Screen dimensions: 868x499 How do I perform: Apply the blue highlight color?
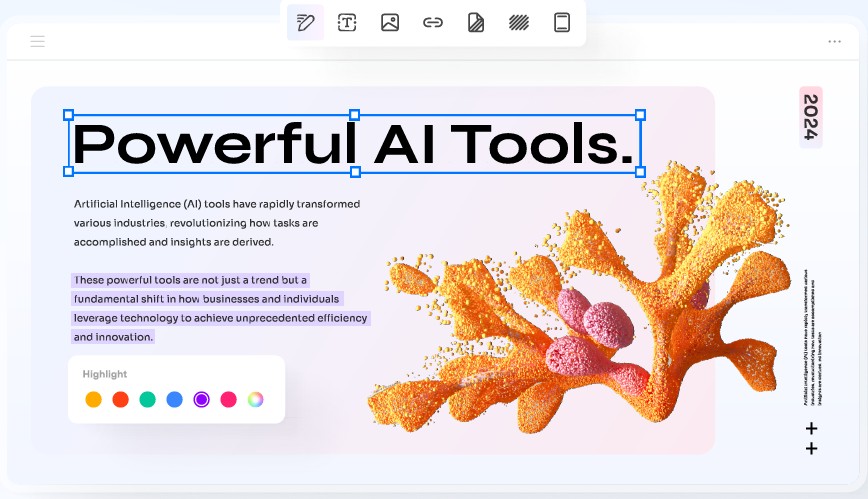[x=174, y=399]
